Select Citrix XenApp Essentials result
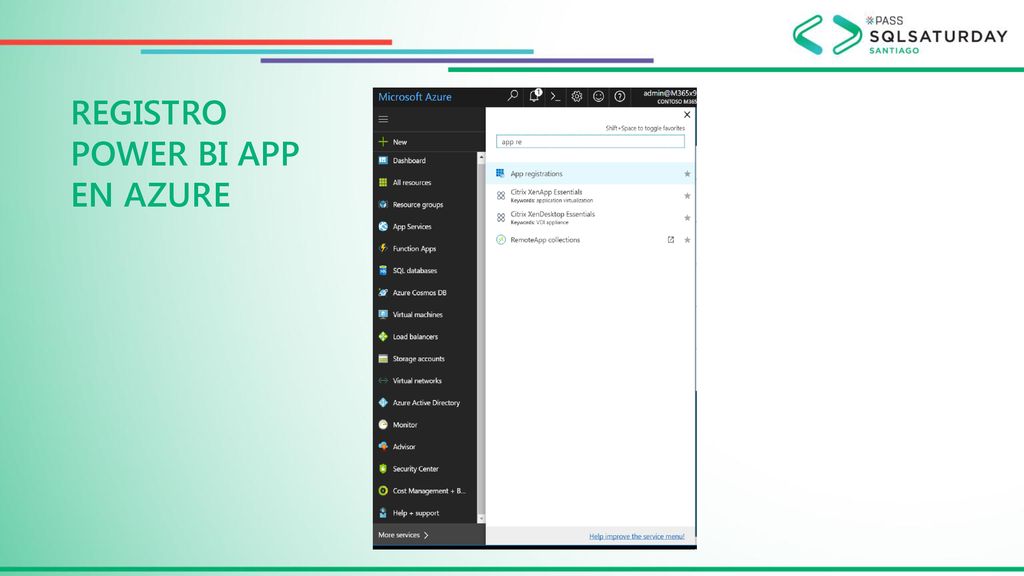This screenshot has width=1024, height=576. point(591,196)
